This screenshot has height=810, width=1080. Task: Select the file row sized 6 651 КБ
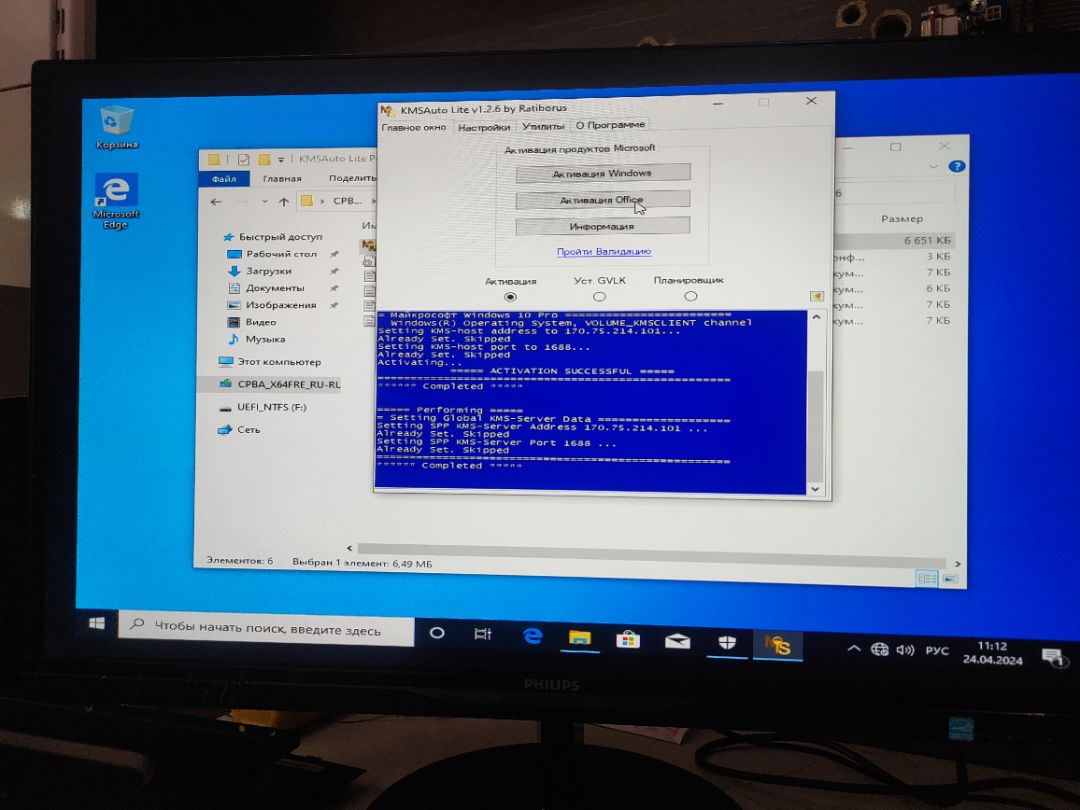[894, 240]
